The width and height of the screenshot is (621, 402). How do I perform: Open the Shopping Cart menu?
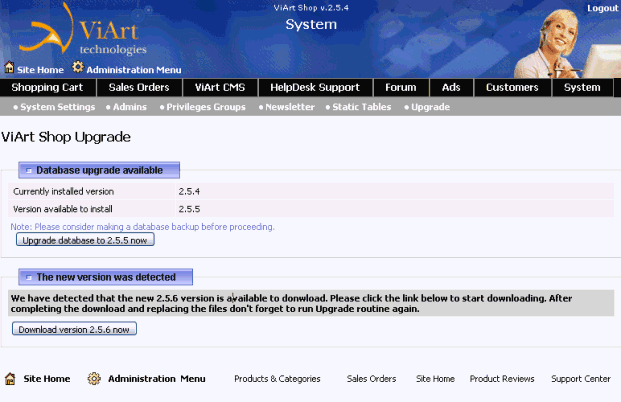pyautogui.click(x=48, y=87)
